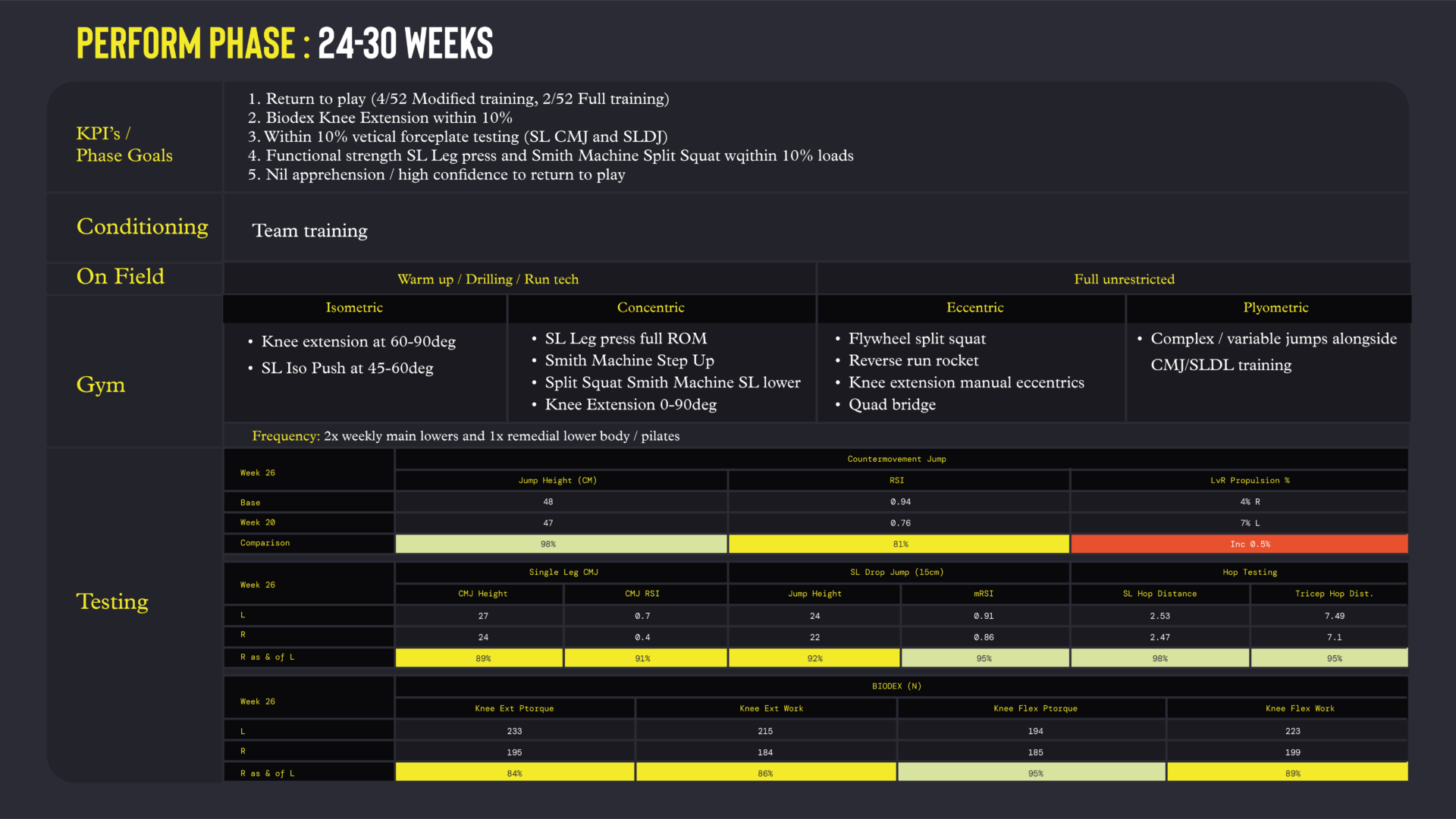Select the 'Gym' row label
Screen dimensions: 1456x819
[x=101, y=385]
